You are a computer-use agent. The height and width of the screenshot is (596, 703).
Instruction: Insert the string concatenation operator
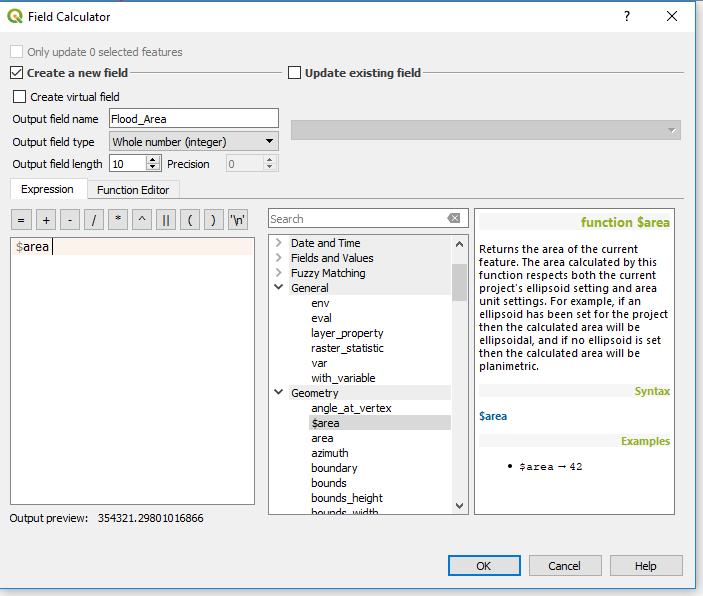tap(166, 220)
